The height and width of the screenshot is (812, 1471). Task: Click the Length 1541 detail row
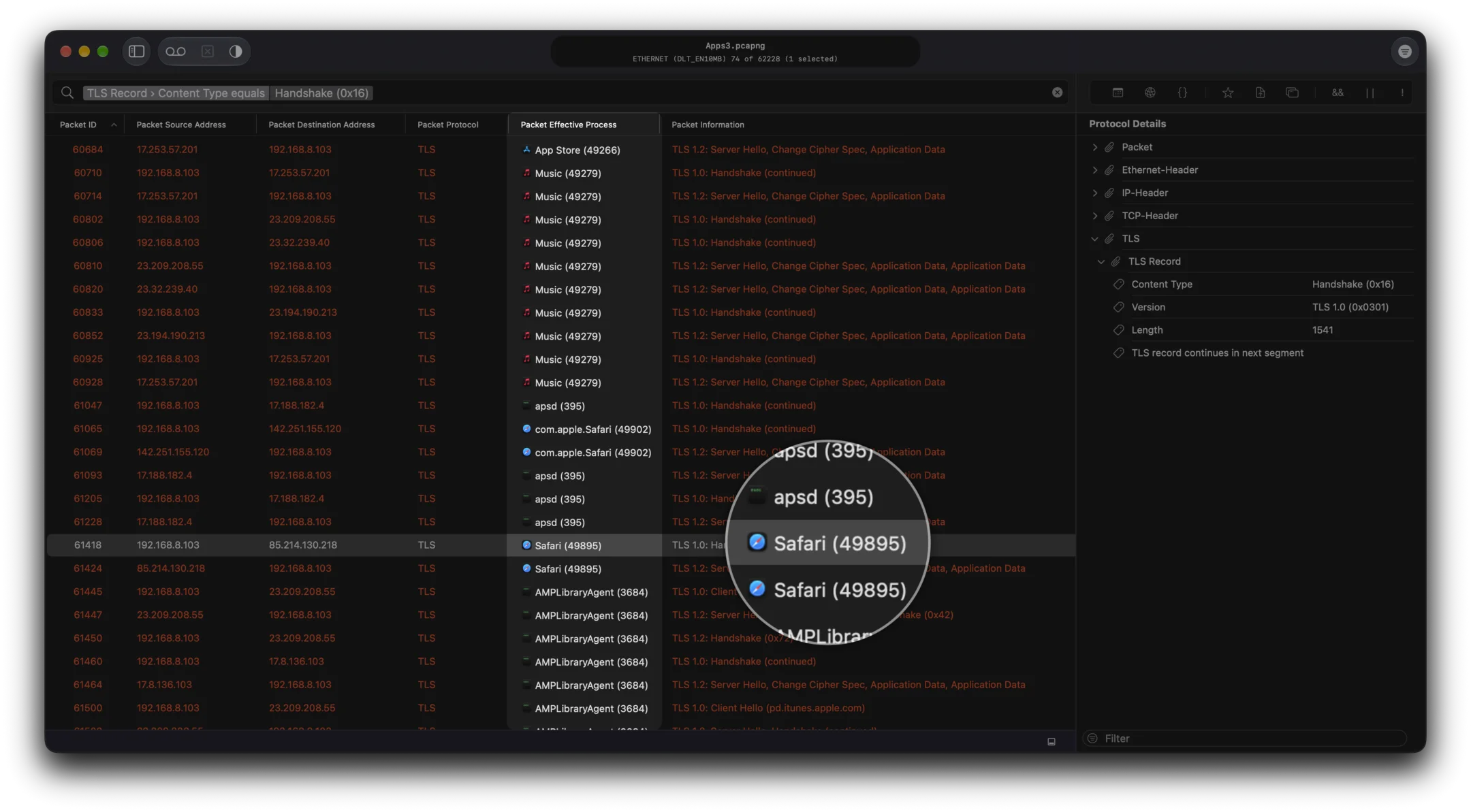(1262, 330)
